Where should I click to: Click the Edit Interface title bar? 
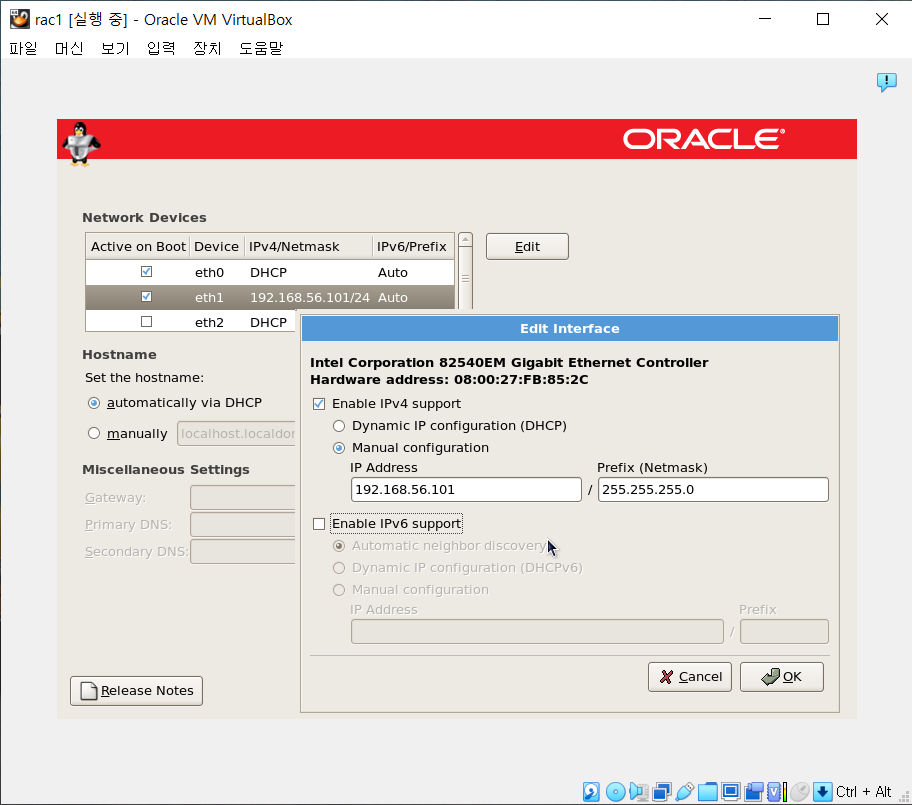pyautogui.click(x=570, y=329)
